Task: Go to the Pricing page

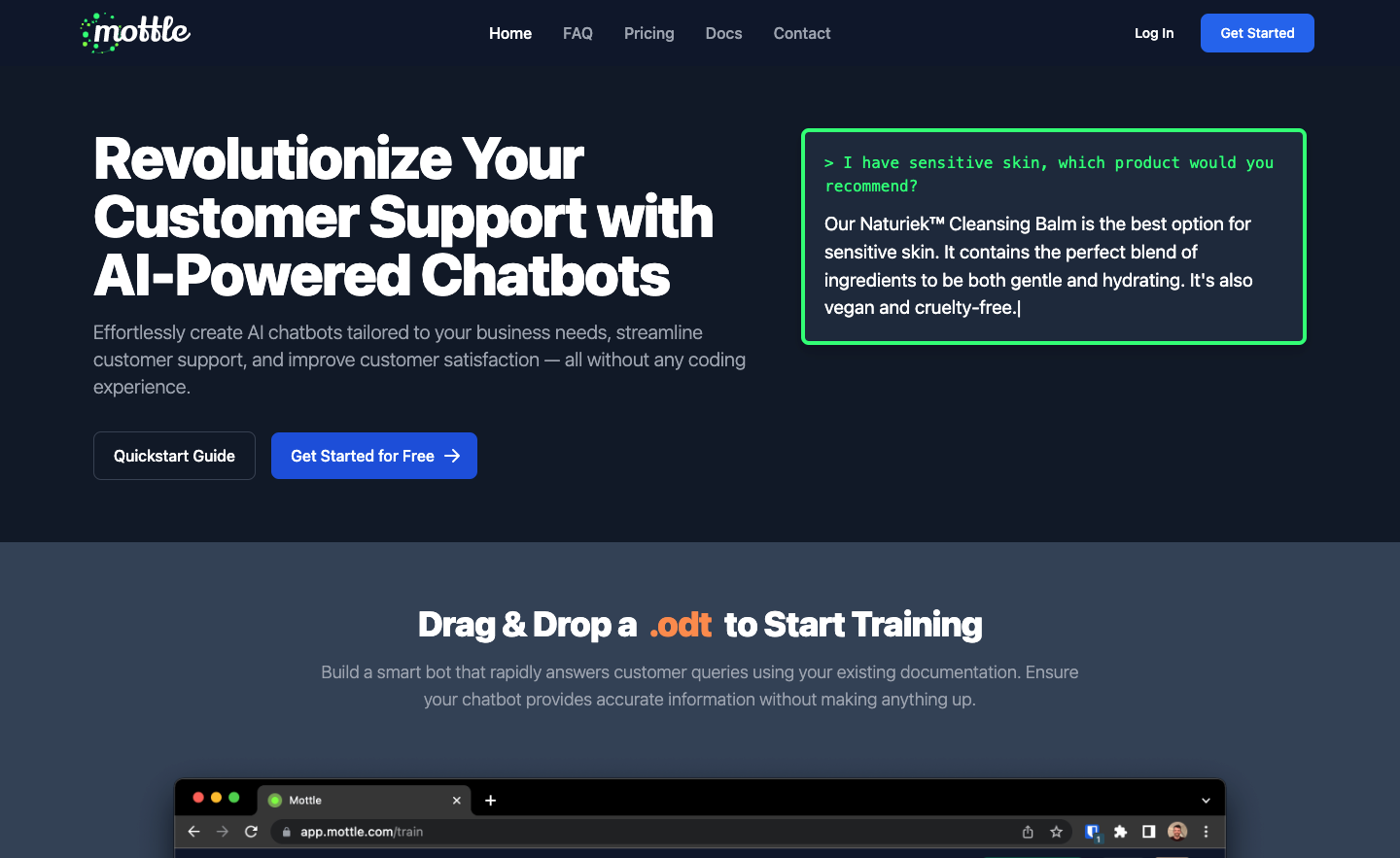Action: [648, 33]
